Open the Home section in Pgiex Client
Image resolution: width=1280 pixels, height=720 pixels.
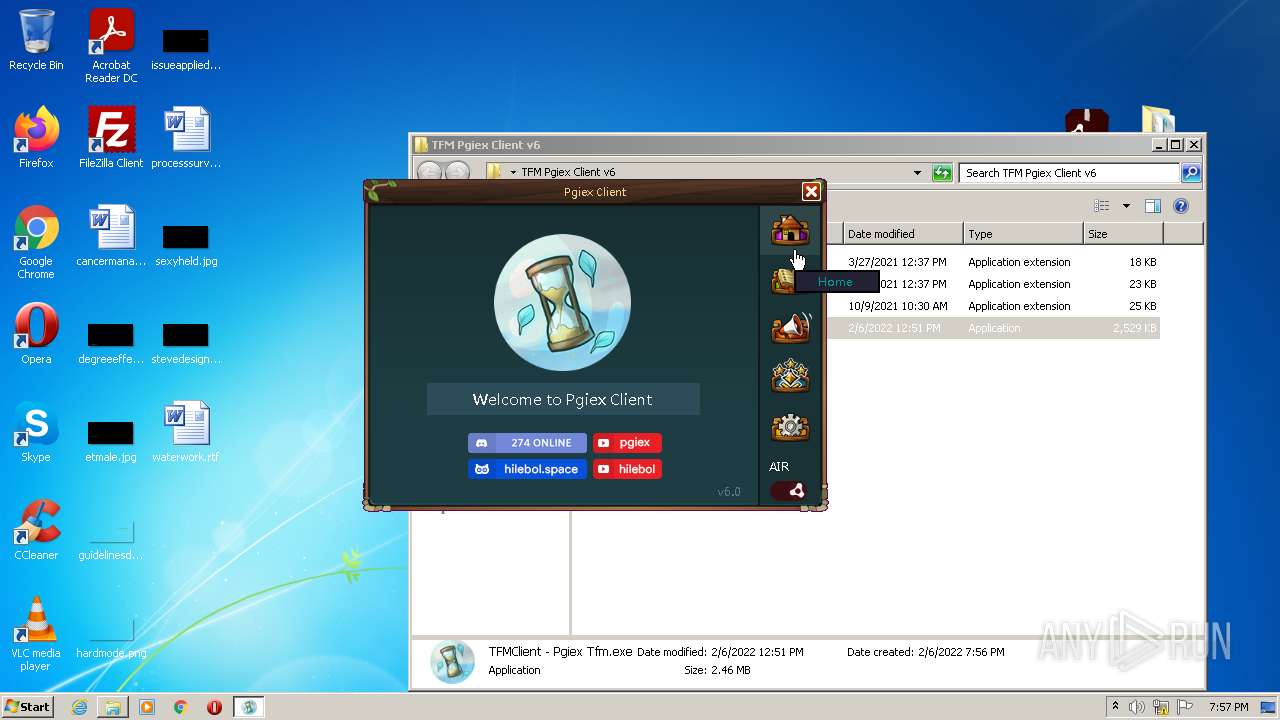tap(790, 230)
